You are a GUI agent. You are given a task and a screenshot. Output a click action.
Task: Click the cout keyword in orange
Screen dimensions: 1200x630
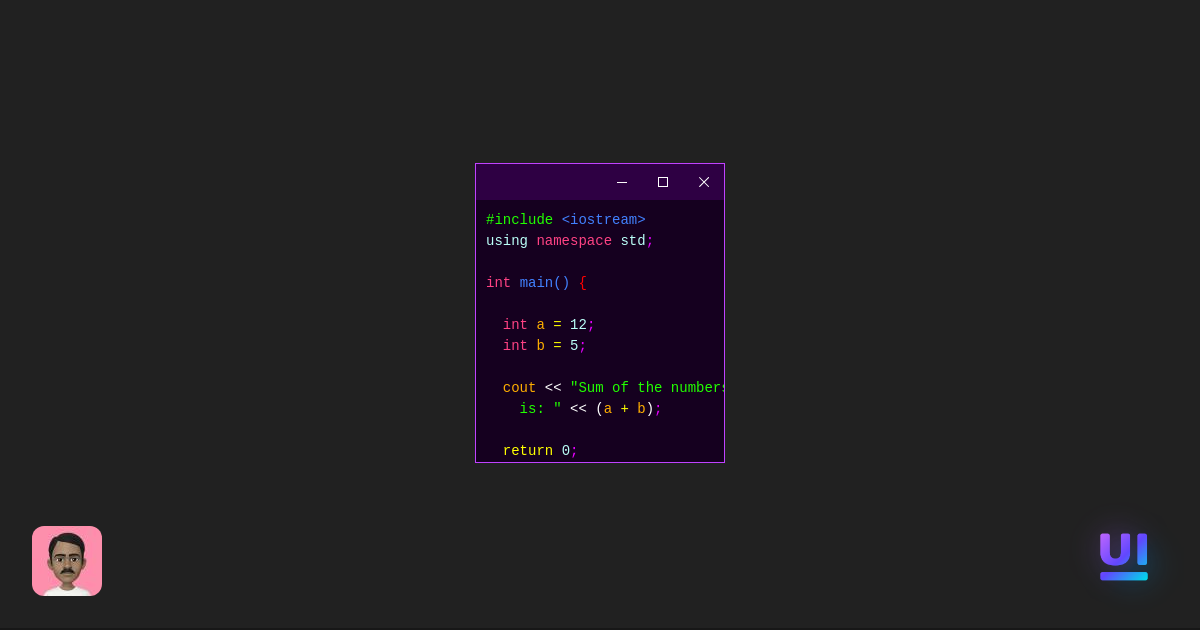coord(519,387)
